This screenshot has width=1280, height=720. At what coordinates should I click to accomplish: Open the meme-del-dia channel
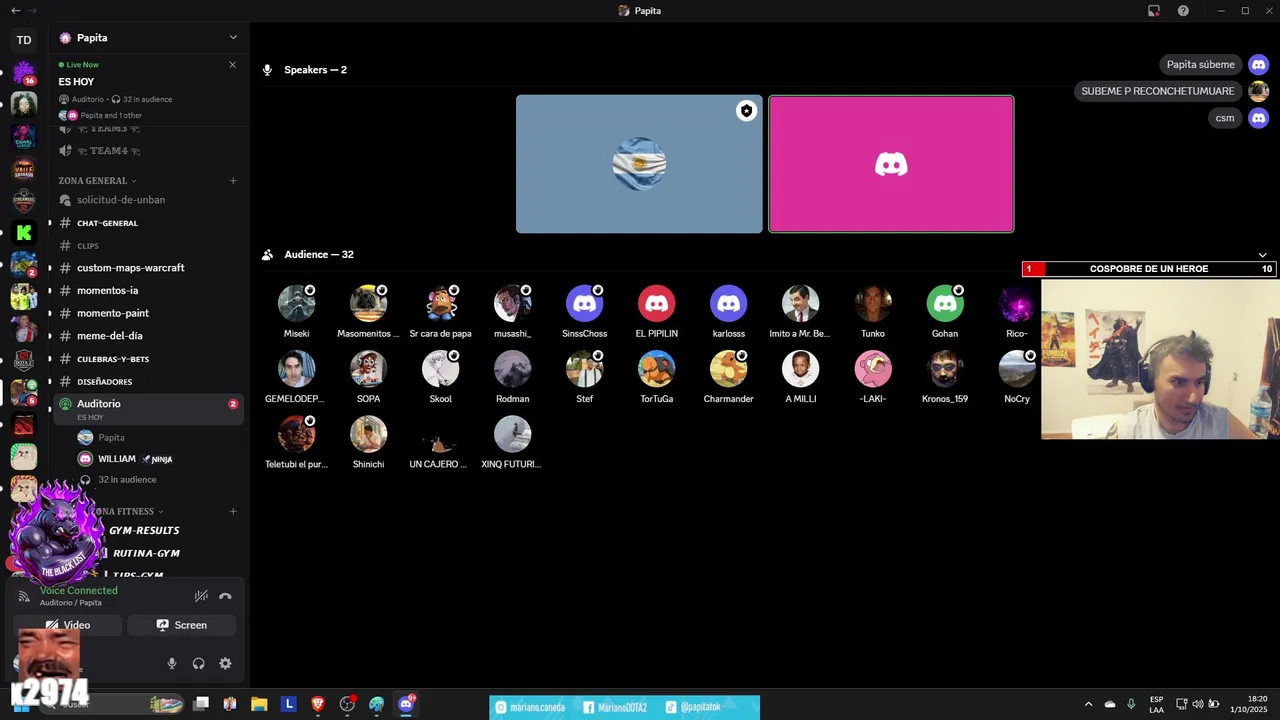[148, 336]
